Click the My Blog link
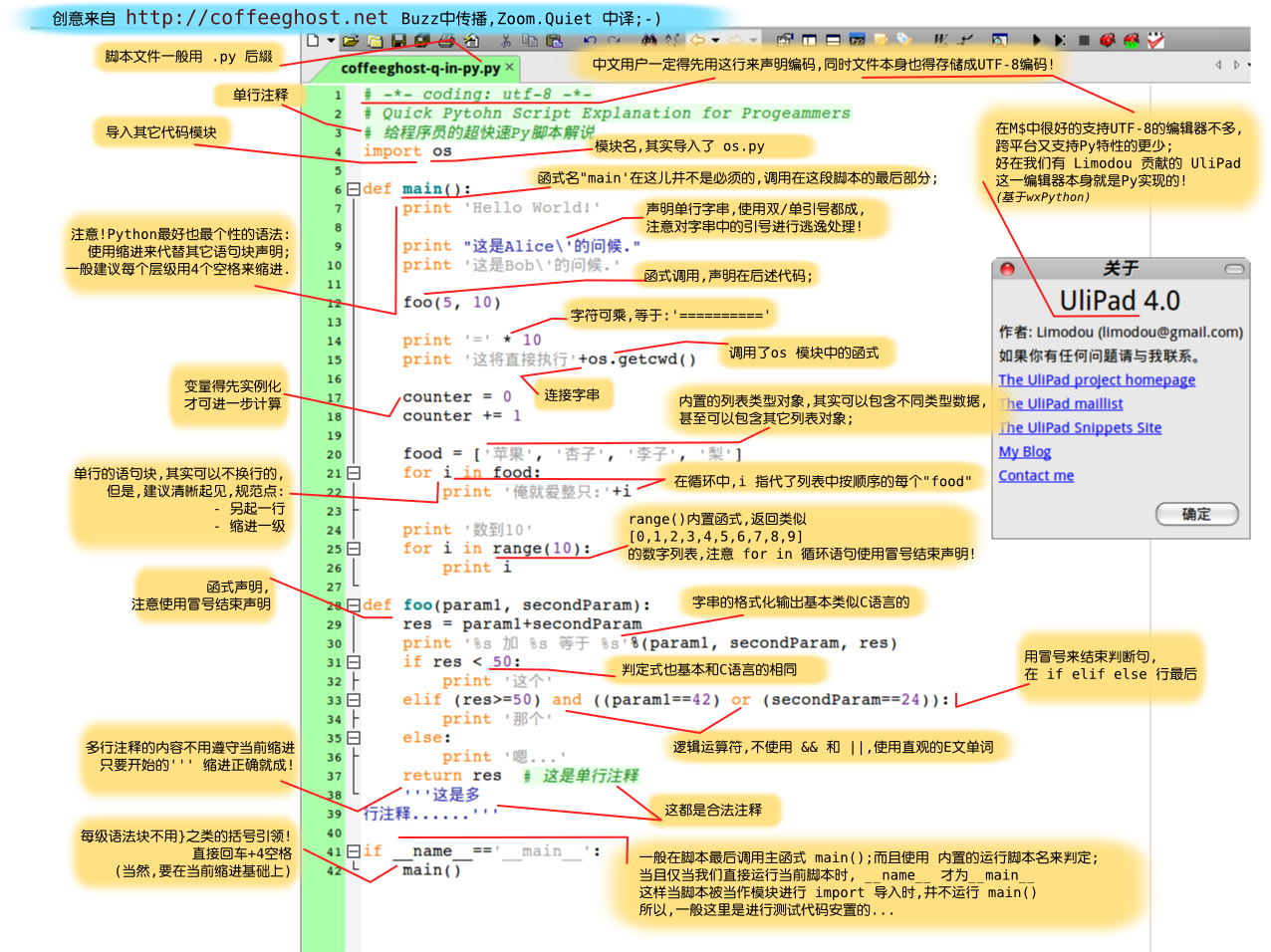Viewport: 1271px width, 952px height. coord(1024,452)
